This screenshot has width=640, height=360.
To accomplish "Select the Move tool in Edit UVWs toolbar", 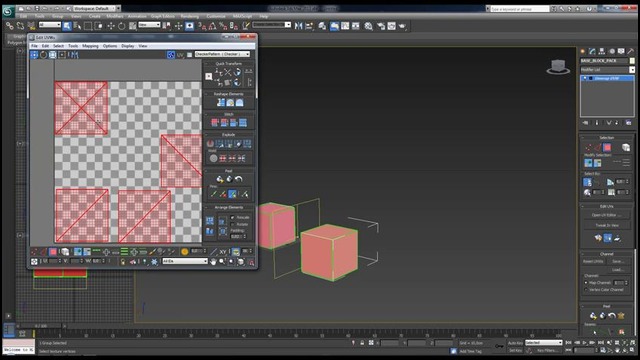I will click(x=34, y=55).
